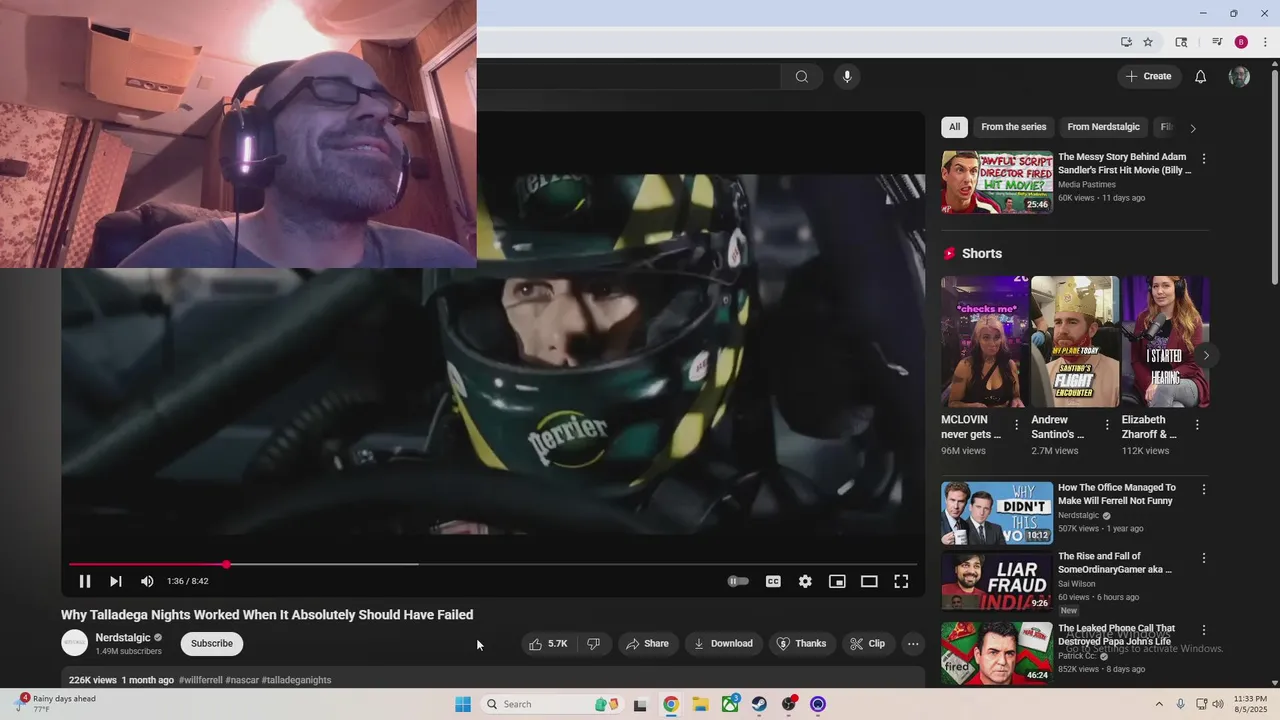Toggle closed captions (CC) on
The height and width of the screenshot is (720, 1280).
(773, 581)
